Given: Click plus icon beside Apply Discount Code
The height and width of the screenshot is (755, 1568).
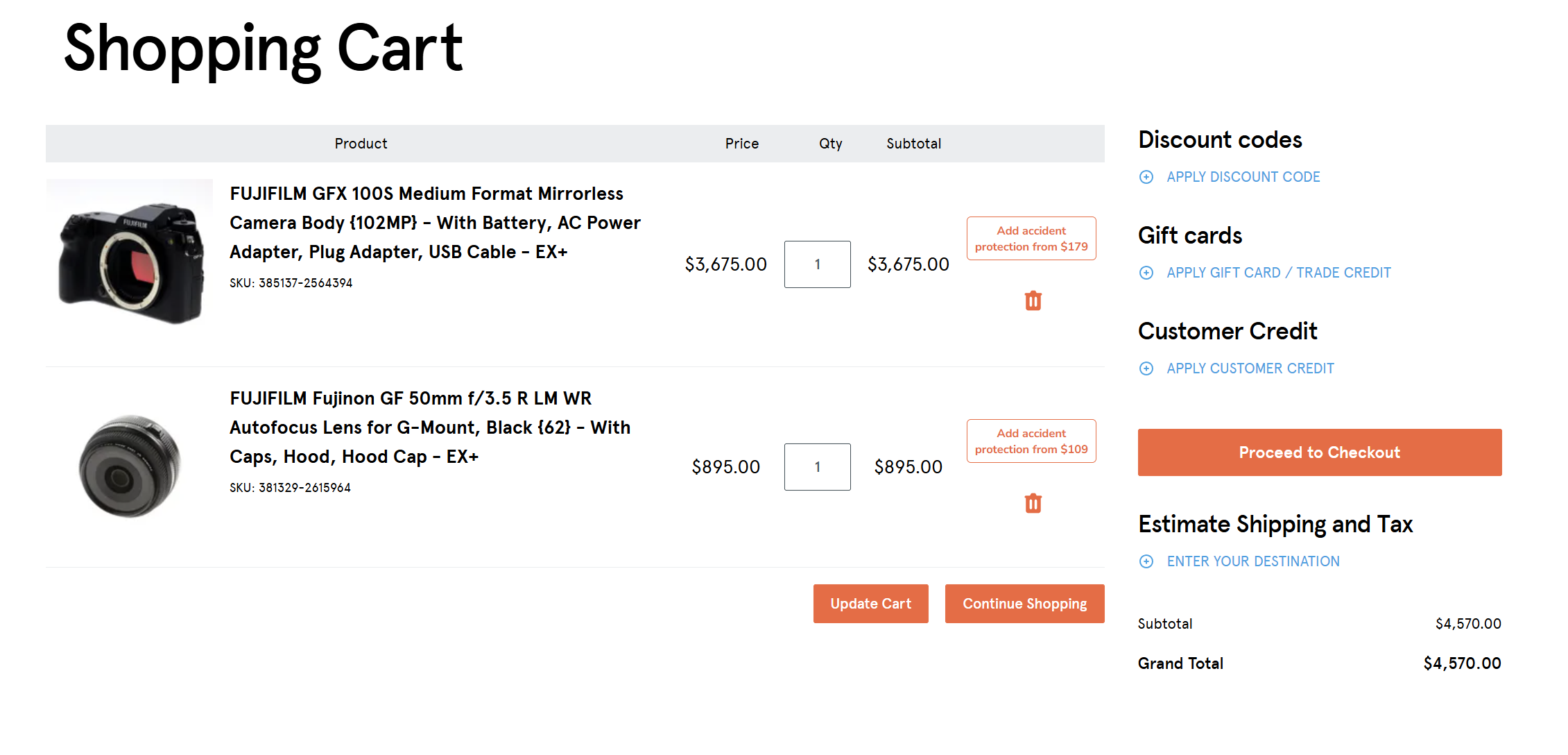Looking at the screenshot, I should coord(1146,177).
